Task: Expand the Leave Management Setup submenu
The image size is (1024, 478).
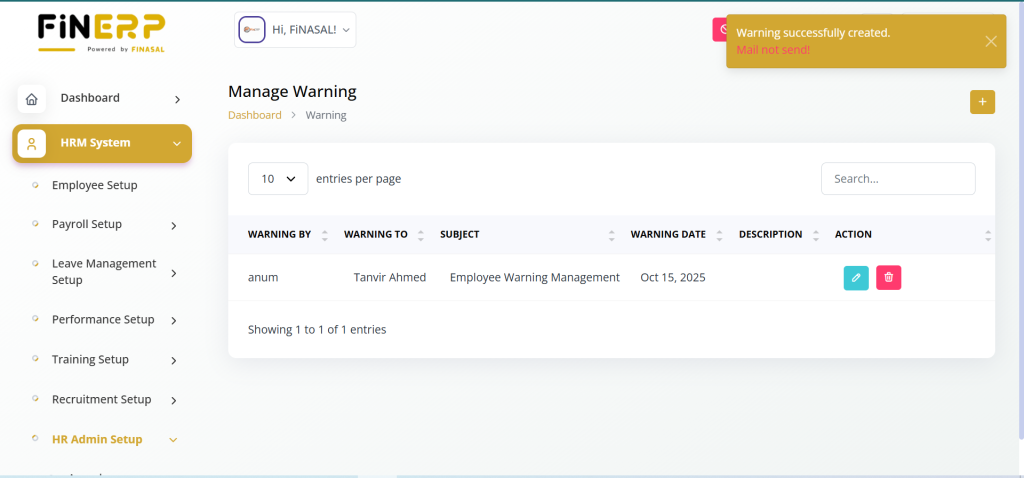Action: click(x=173, y=272)
